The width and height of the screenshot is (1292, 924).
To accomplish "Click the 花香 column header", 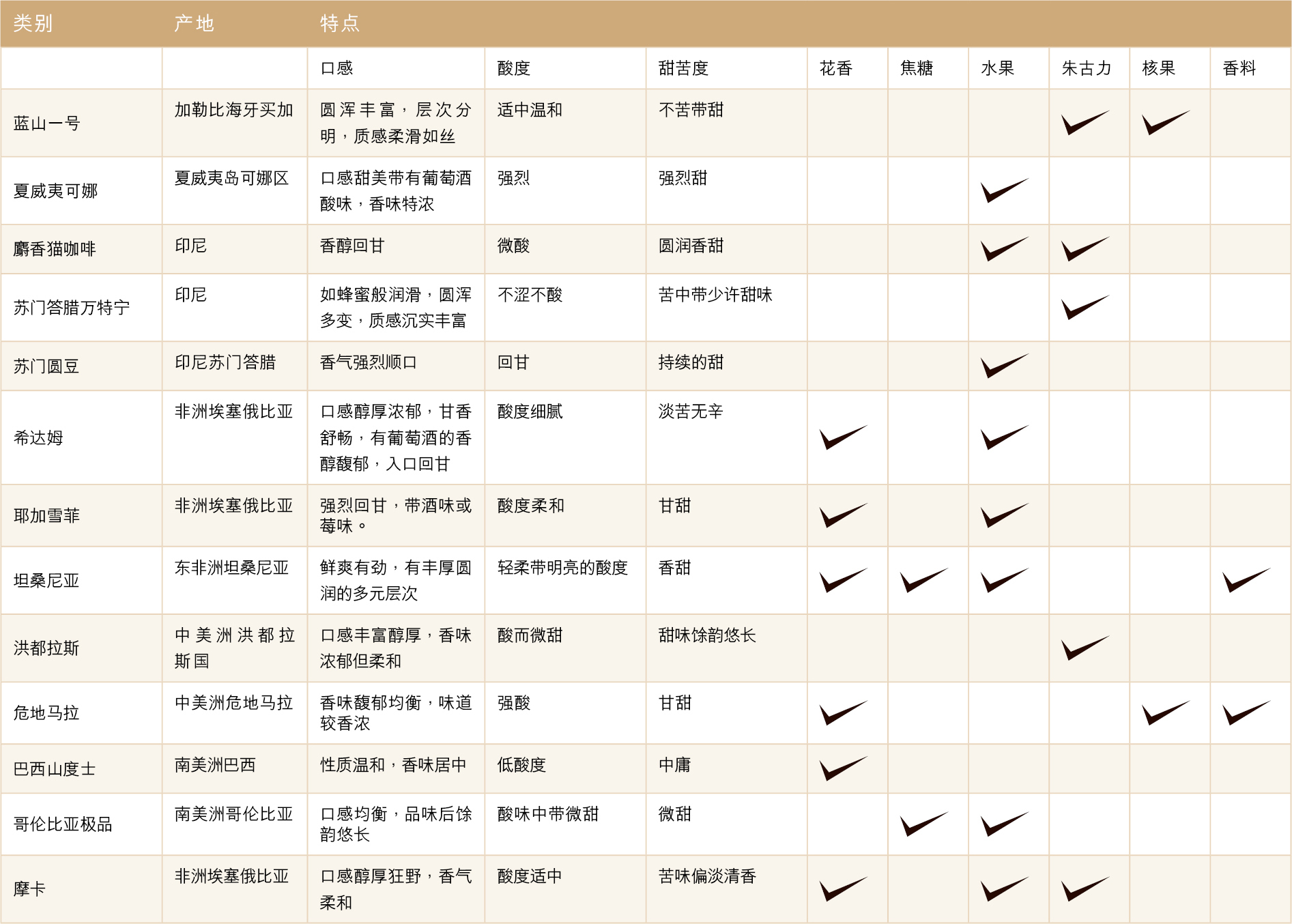I will 836,68.
